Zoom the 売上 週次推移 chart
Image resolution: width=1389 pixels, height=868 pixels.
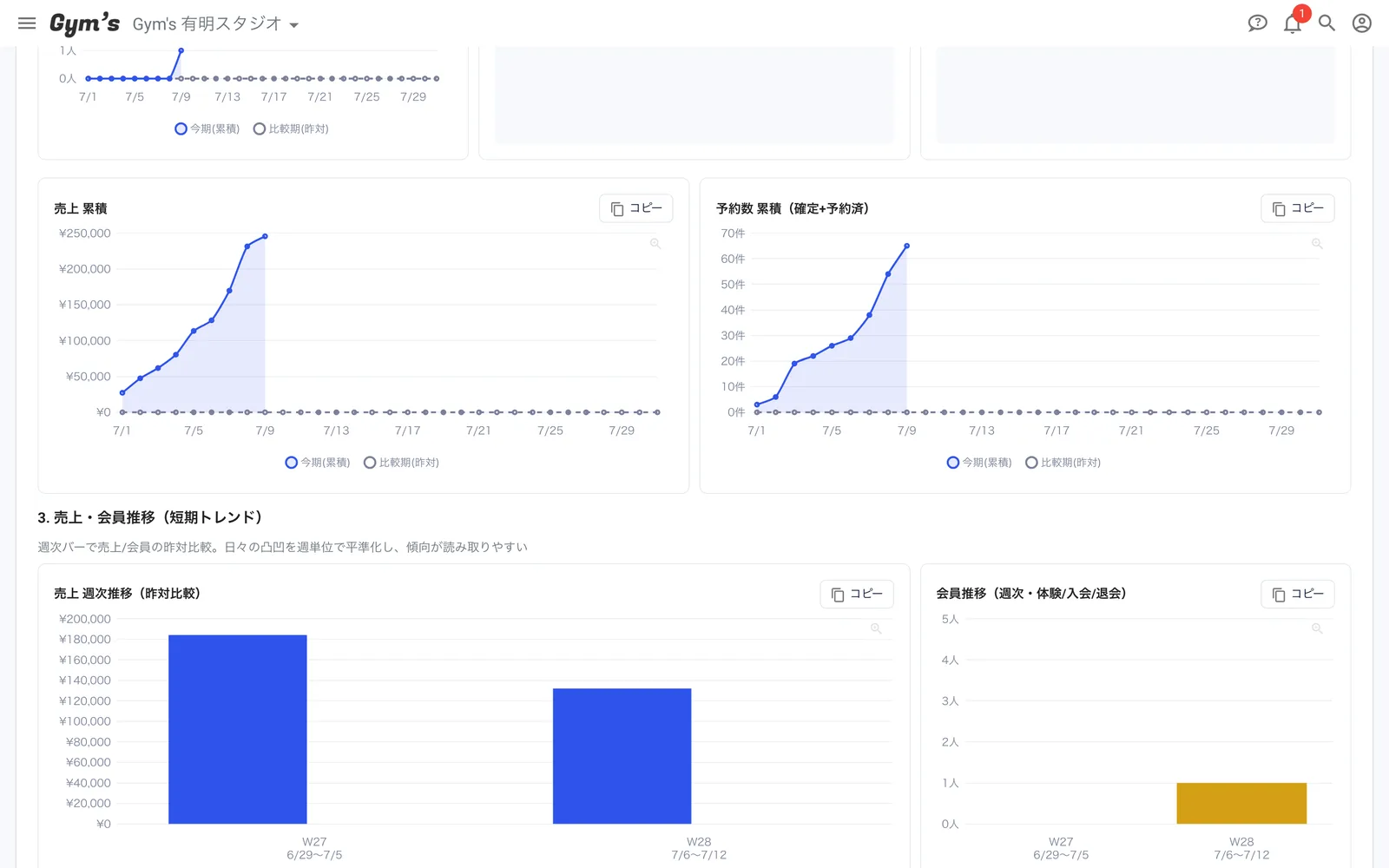pos(876,628)
